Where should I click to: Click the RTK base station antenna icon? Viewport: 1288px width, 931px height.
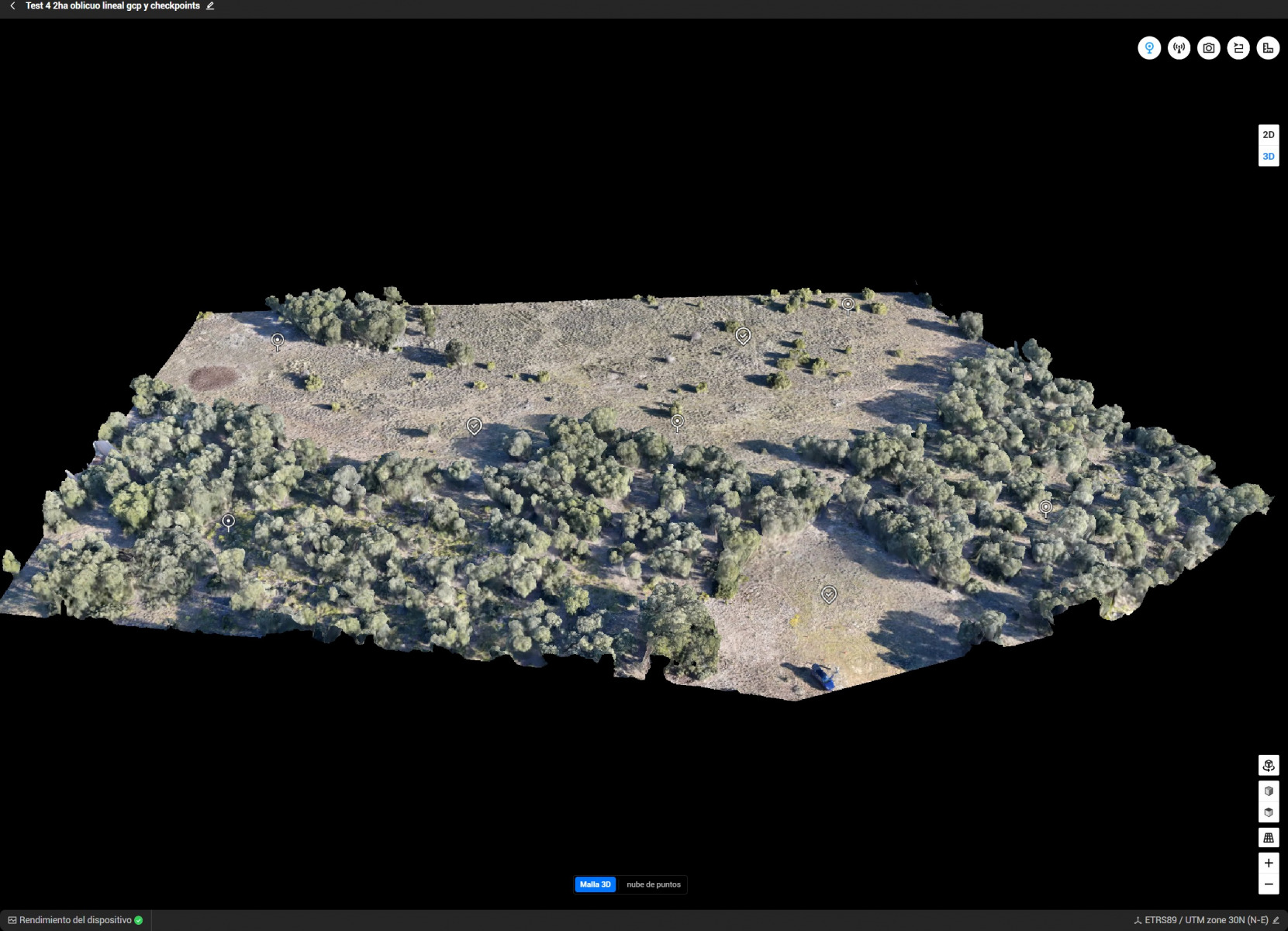[x=1179, y=48]
